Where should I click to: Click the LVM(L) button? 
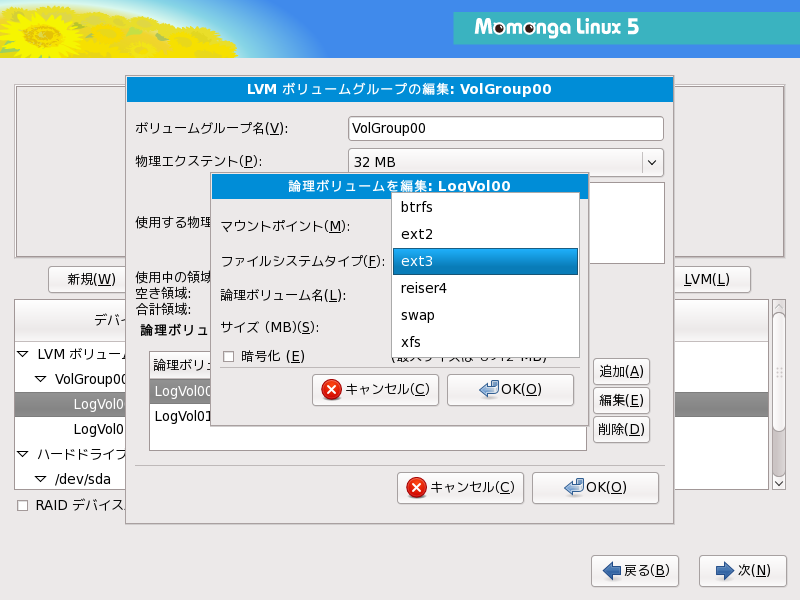point(712,280)
